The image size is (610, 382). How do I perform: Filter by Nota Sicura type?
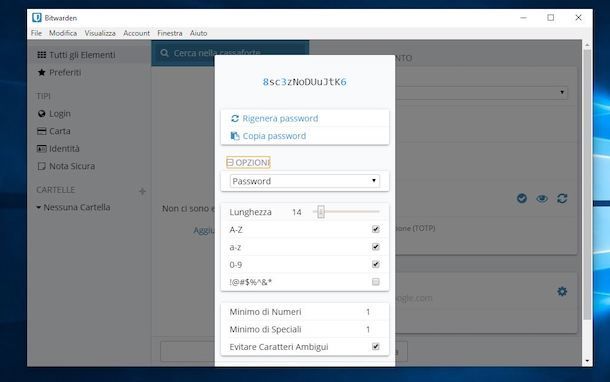(72, 166)
